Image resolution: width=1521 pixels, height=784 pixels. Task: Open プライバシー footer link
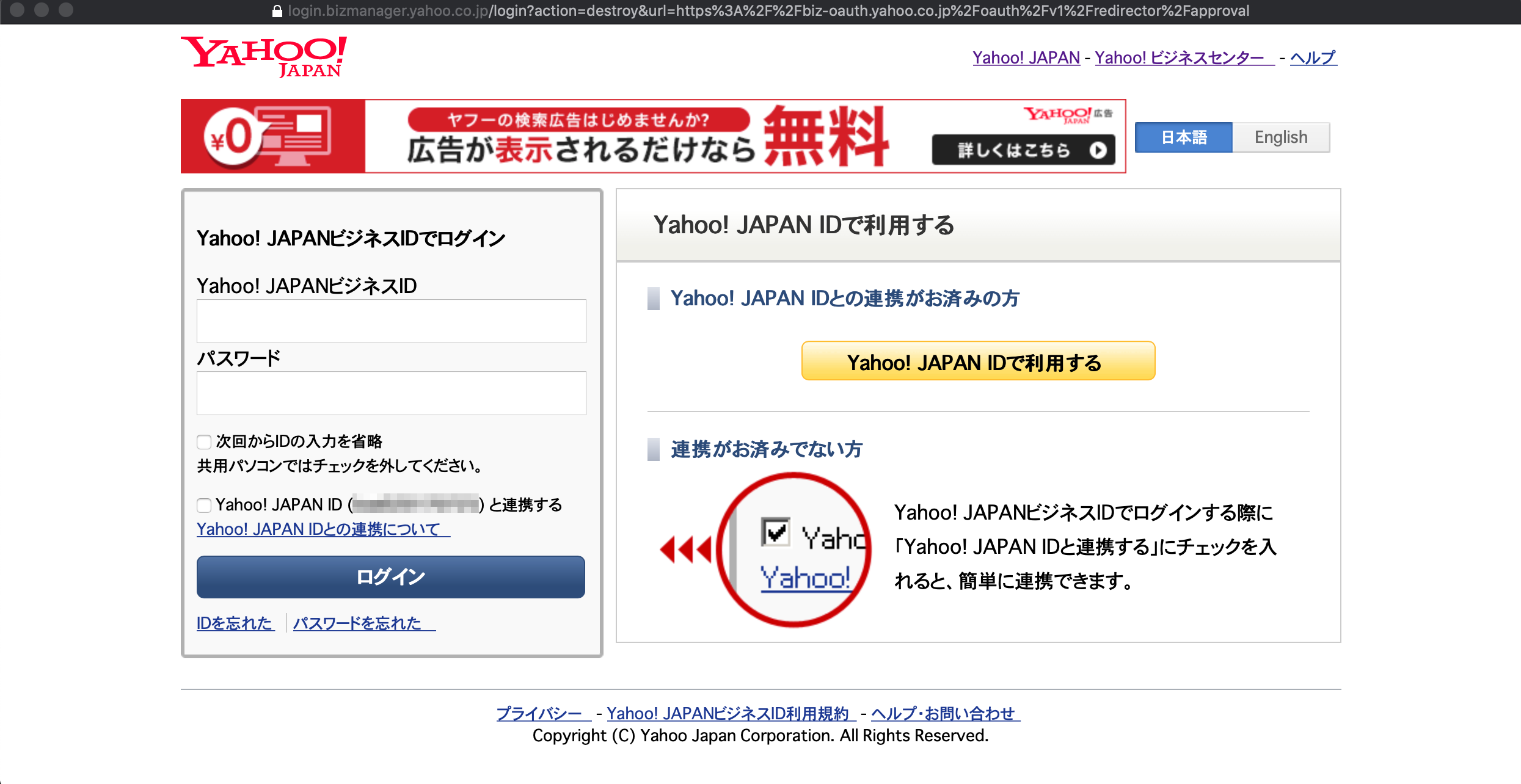(x=544, y=713)
